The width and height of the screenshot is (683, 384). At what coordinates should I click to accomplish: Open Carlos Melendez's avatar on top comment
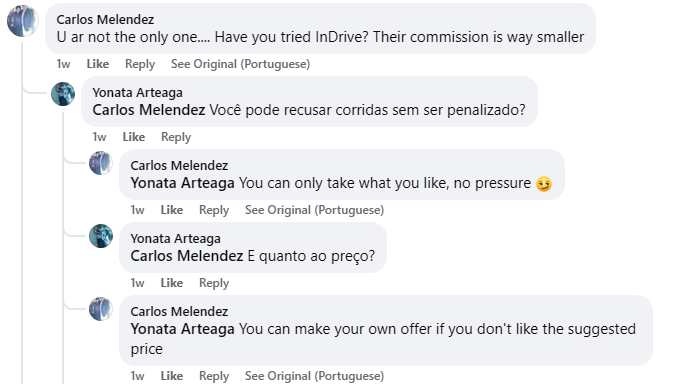[x=23, y=20]
